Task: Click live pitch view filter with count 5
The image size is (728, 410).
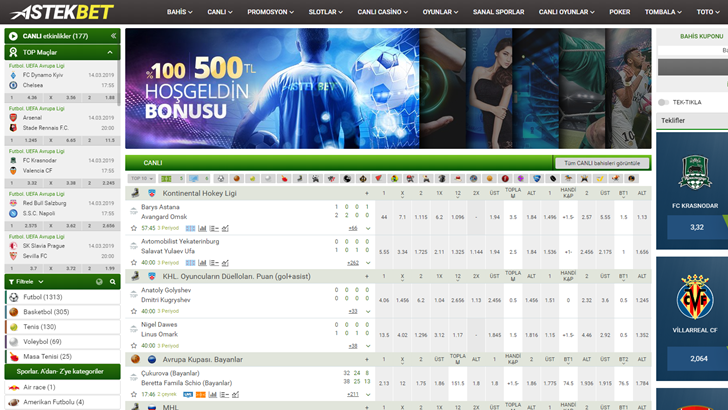Action: coord(171,178)
